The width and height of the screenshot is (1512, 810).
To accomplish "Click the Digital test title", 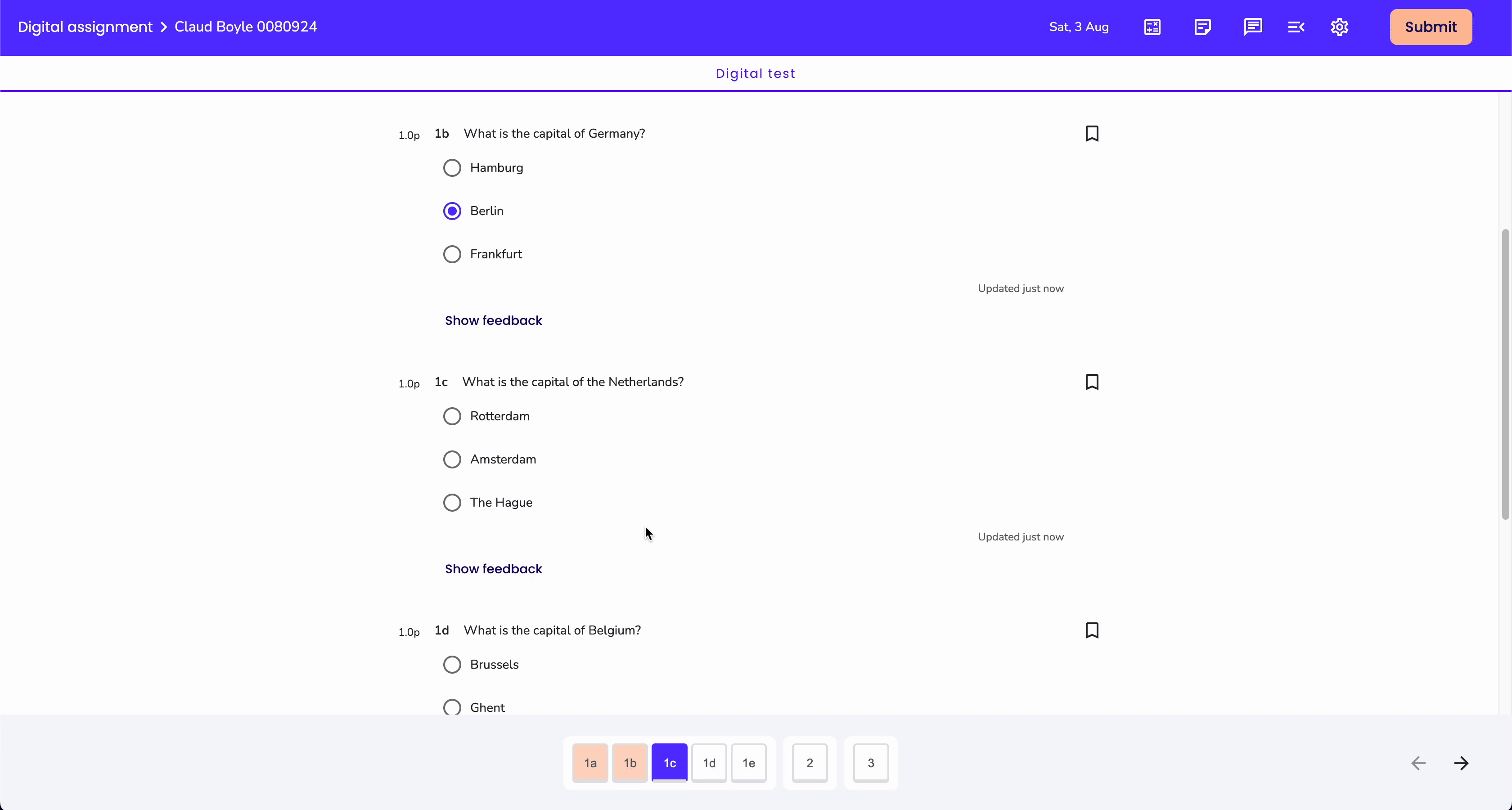I will (756, 73).
